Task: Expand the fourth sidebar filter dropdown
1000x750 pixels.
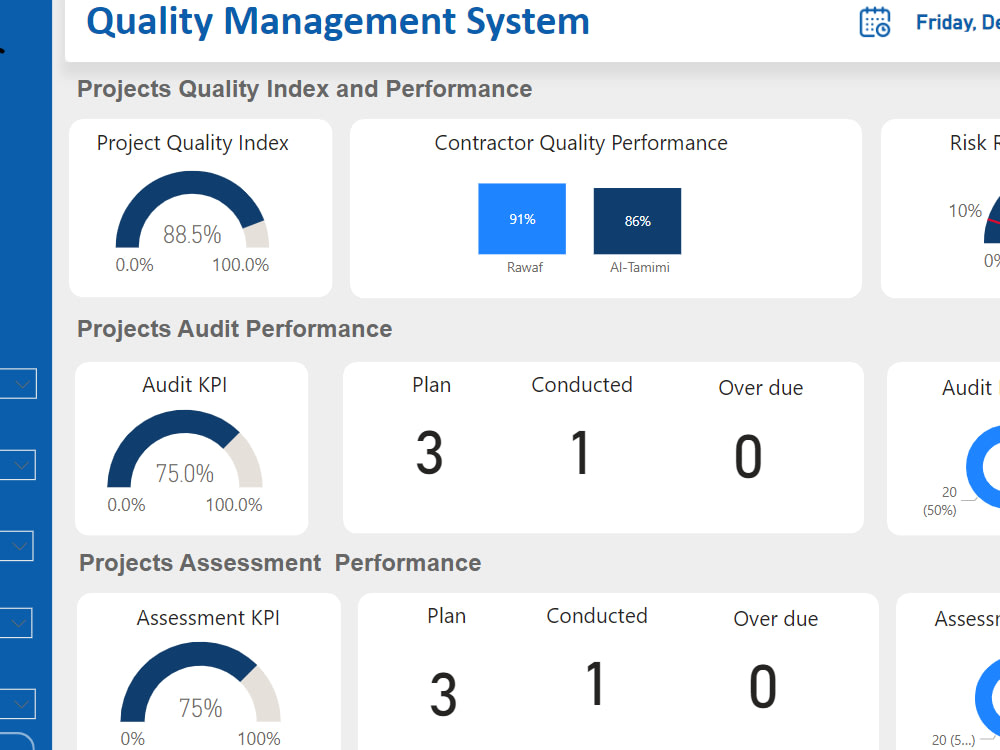Action: (x=18, y=622)
